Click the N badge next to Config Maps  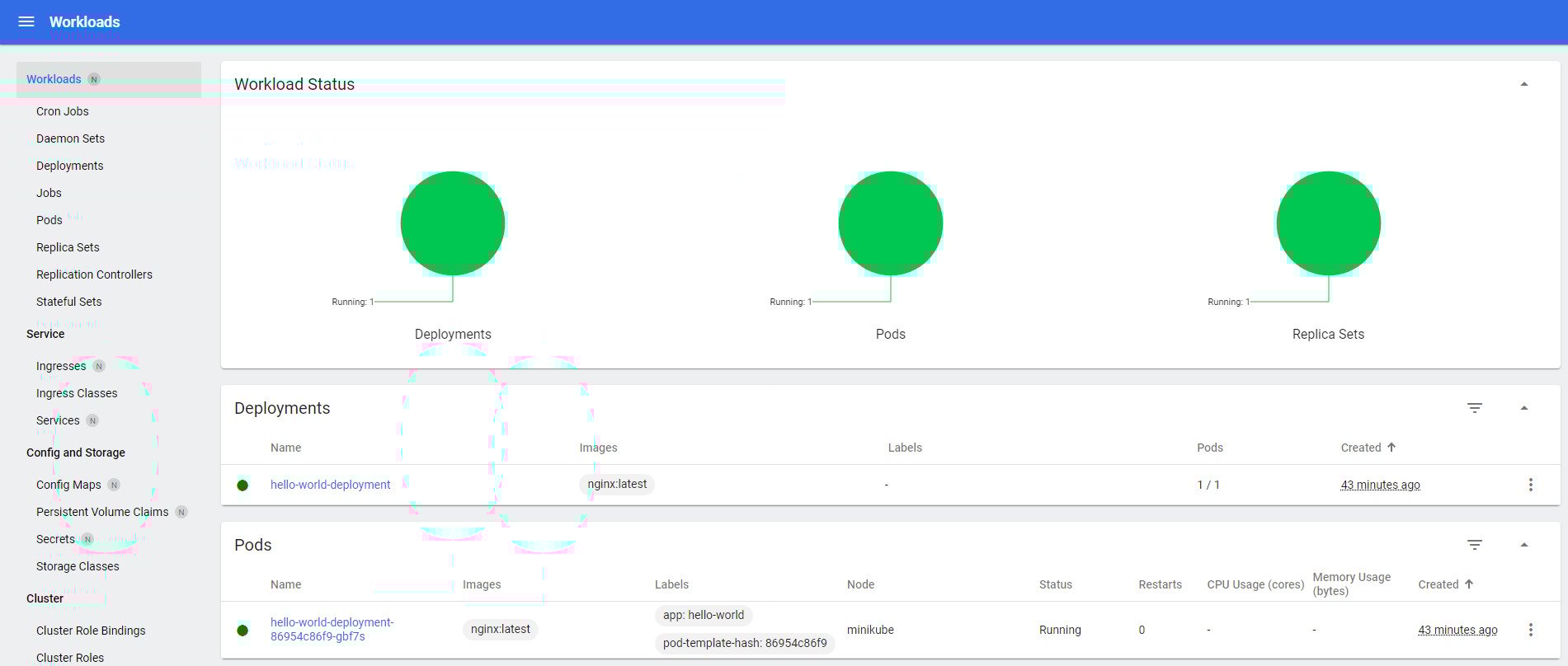[114, 485]
